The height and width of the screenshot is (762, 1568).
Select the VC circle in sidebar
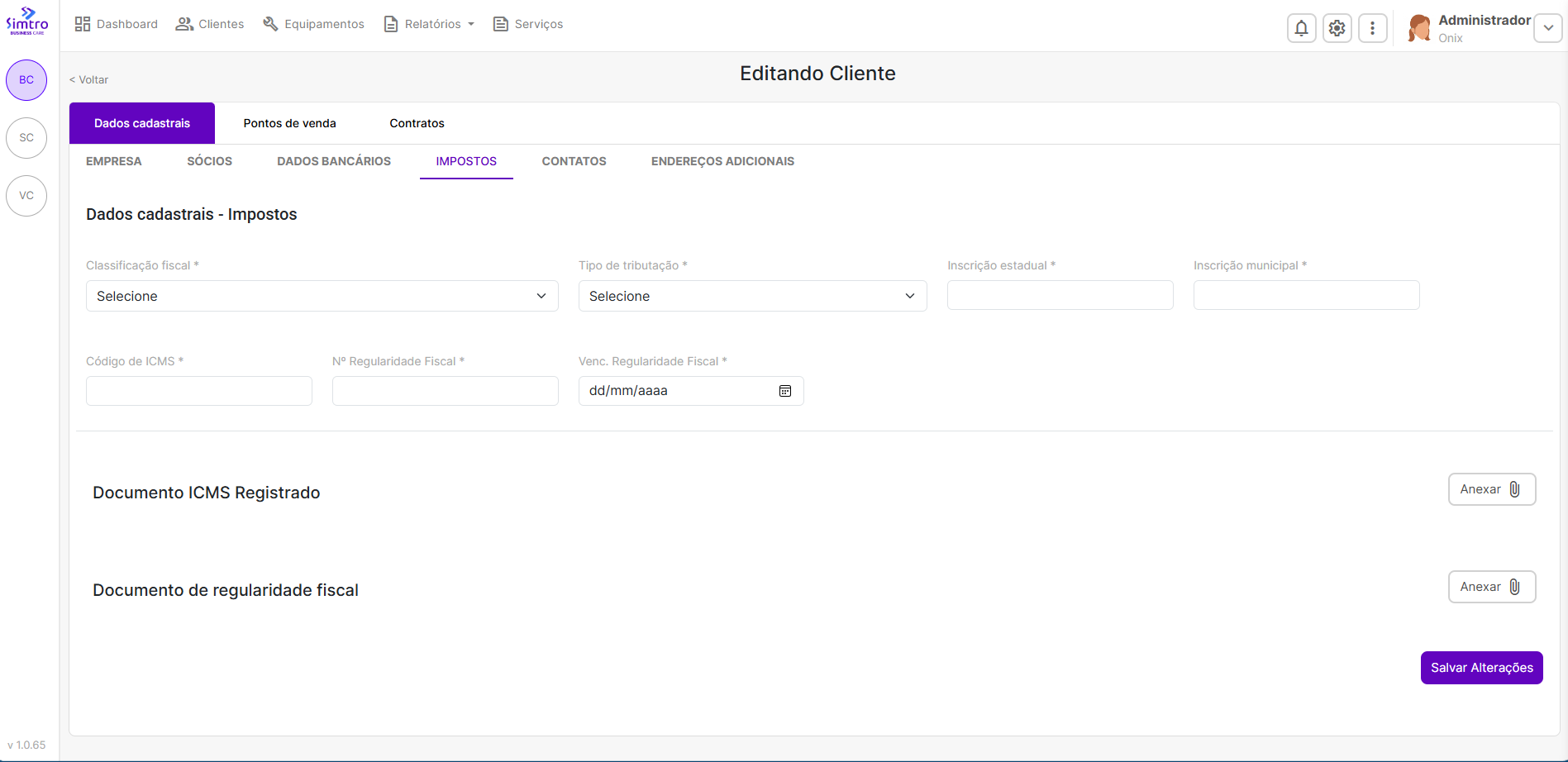(26, 196)
